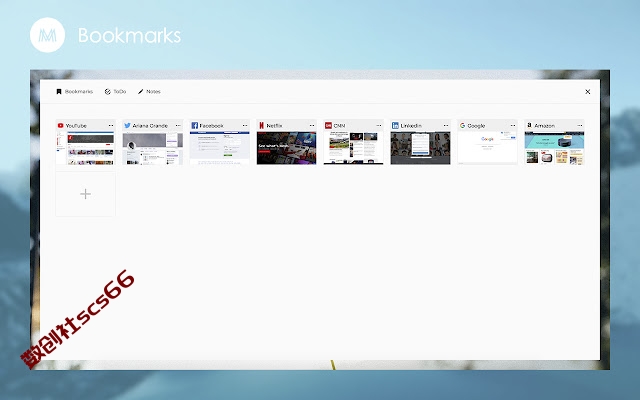Viewport: 640px width, 400px height.
Task: Close the bookmarks panel
Action: click(587, 91)
